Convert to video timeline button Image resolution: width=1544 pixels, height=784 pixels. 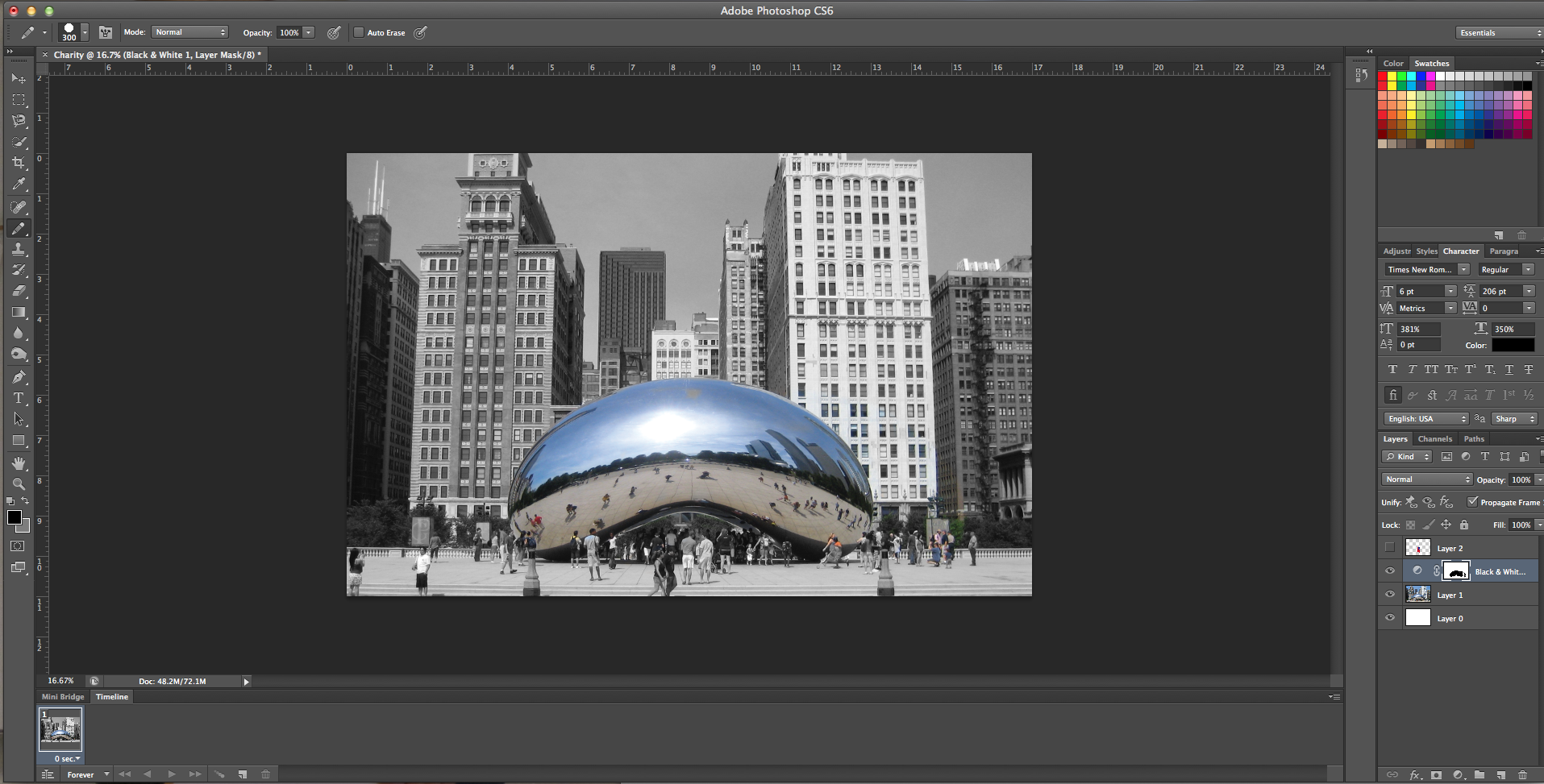[48, 774]
